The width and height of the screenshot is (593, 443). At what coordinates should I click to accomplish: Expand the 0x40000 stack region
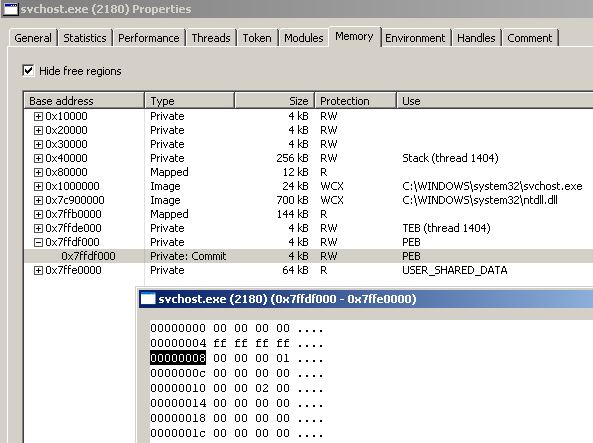pyautogui.click(x=38, y=158)
